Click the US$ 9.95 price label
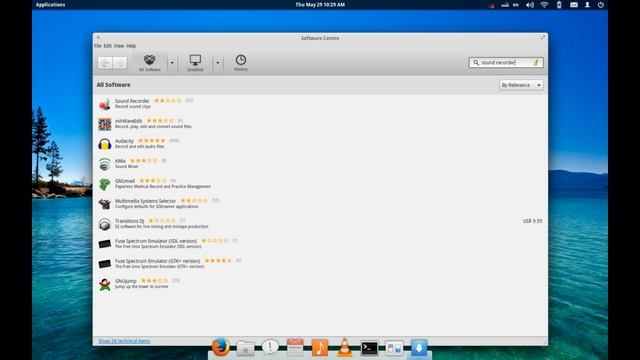Screen dimensions: 640x360 (532, 221)
